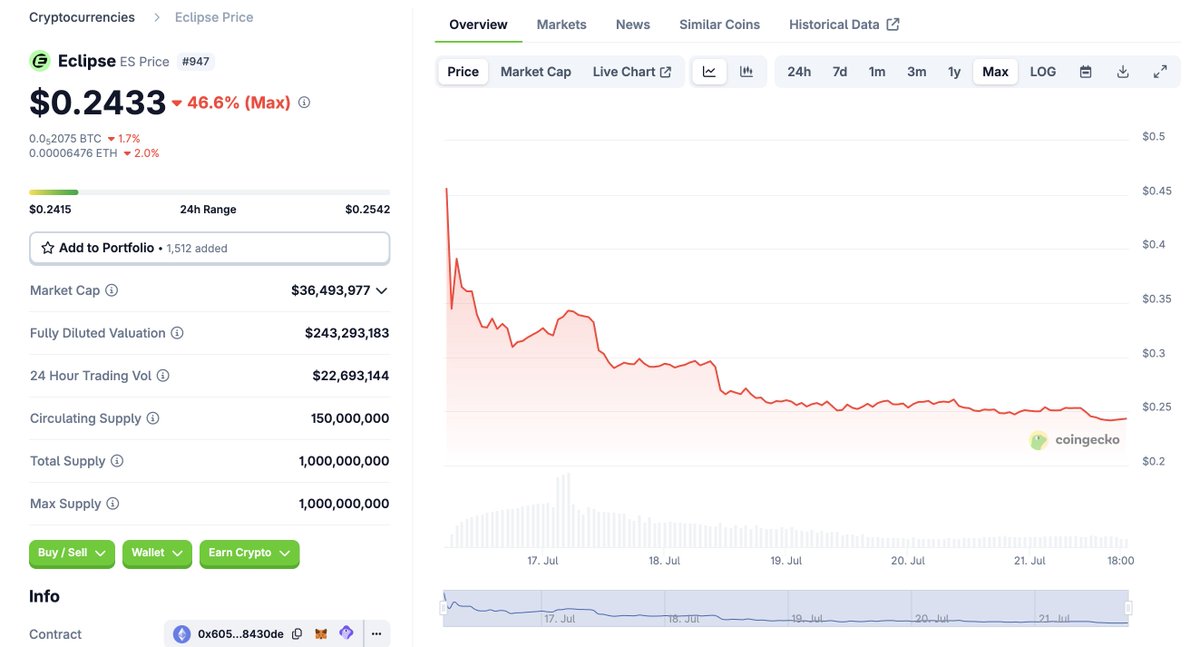The image size is (1200, 647).
Task: Download the chart data icon
Action: tap(1123, 72)
